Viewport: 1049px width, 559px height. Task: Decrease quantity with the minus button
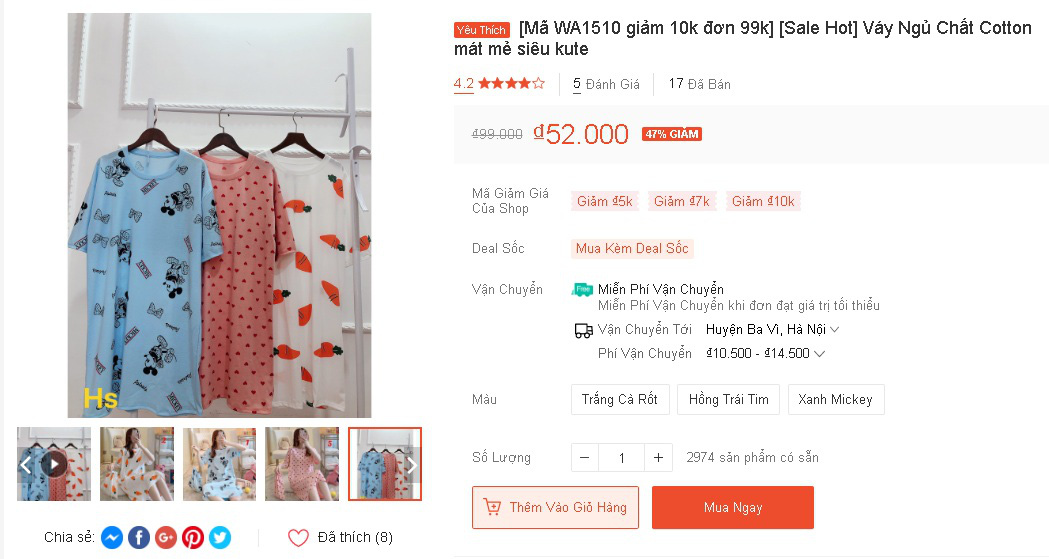coord(585,458)
